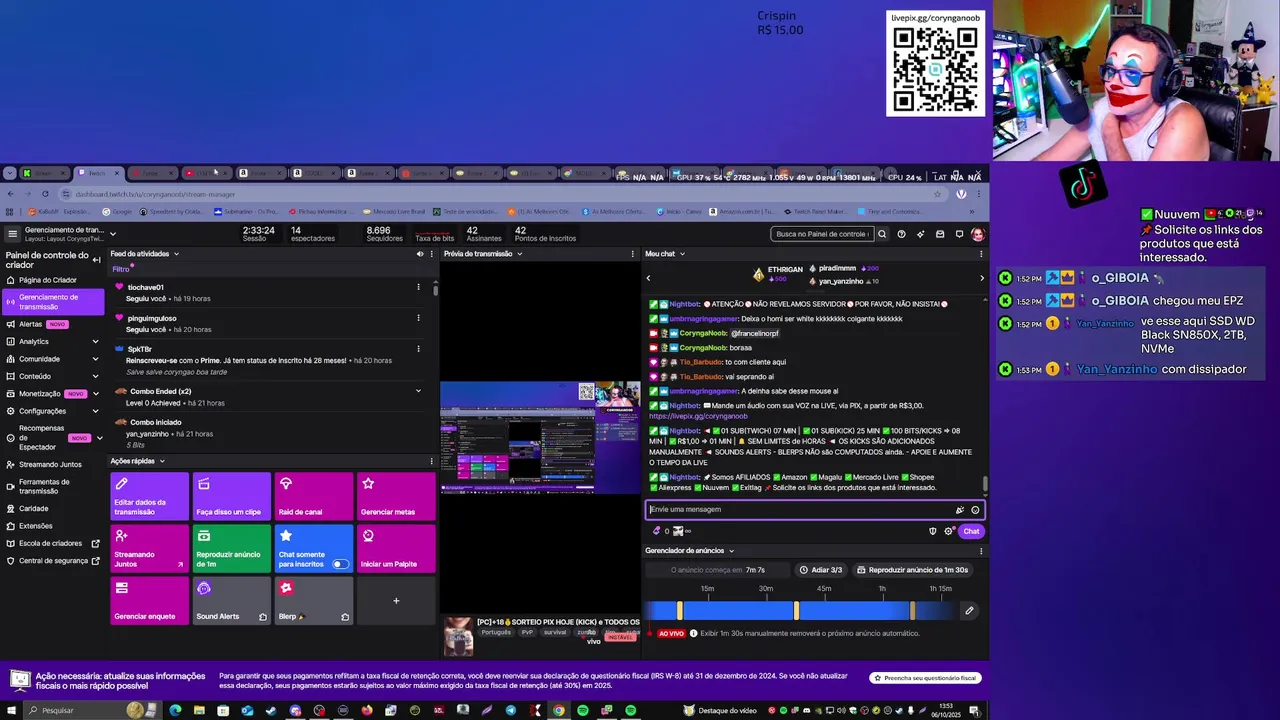Open the Blerp extension tile
The width and height of the screenshot is (1280, 720).
click(x=313, y=601)
